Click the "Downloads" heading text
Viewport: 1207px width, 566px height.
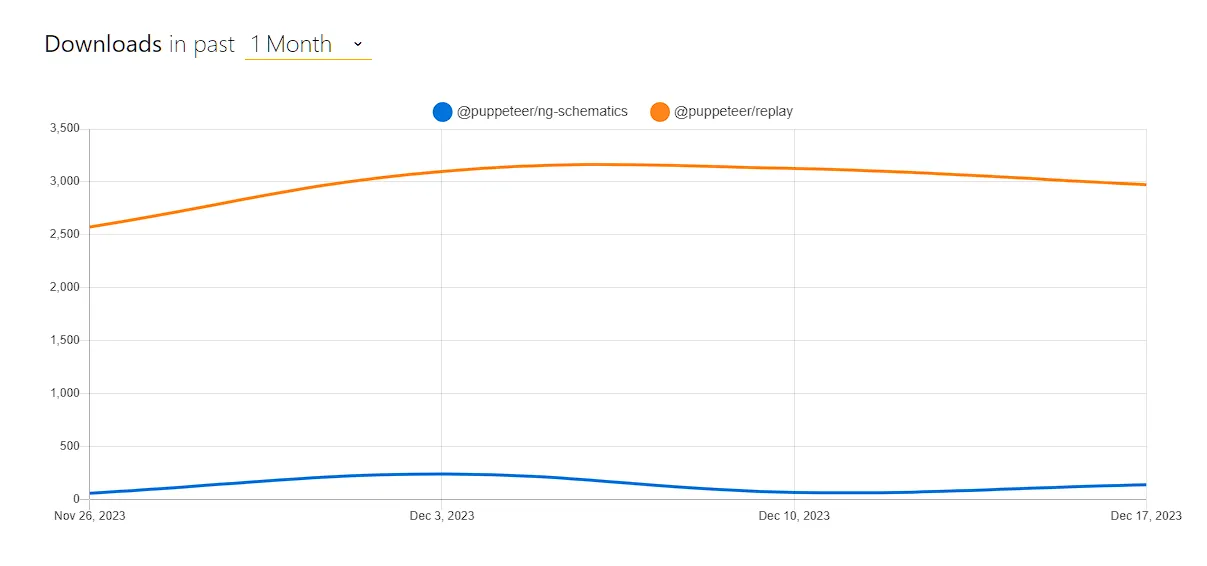(x=103, y=44)
